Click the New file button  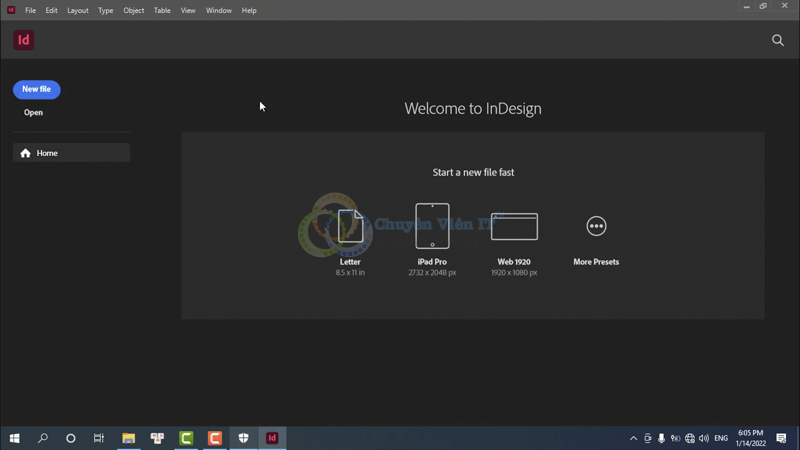(x=36, y=89)
